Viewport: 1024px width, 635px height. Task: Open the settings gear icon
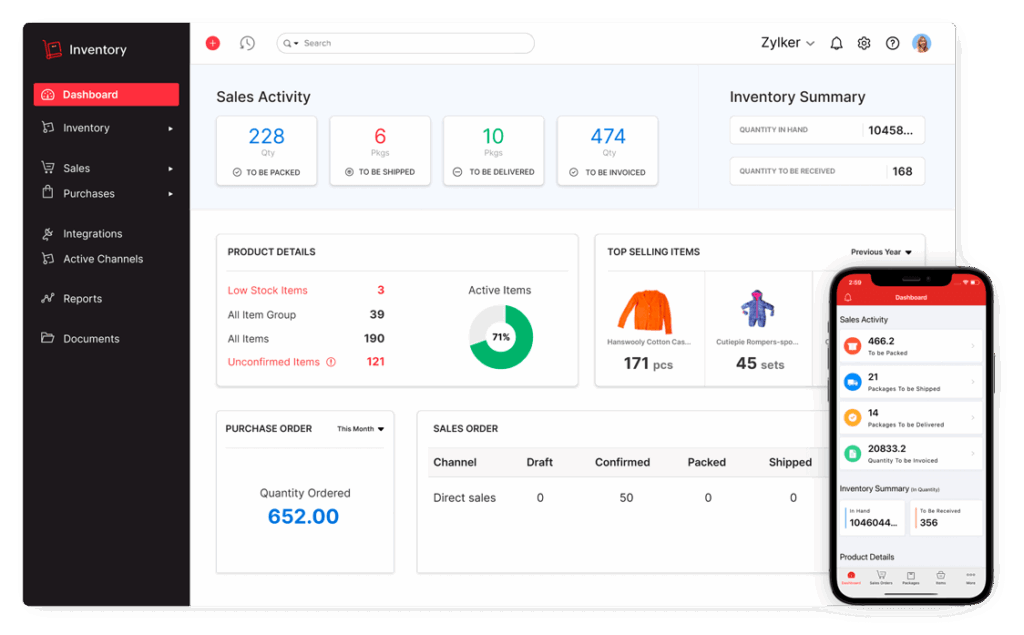coord(864,43)
